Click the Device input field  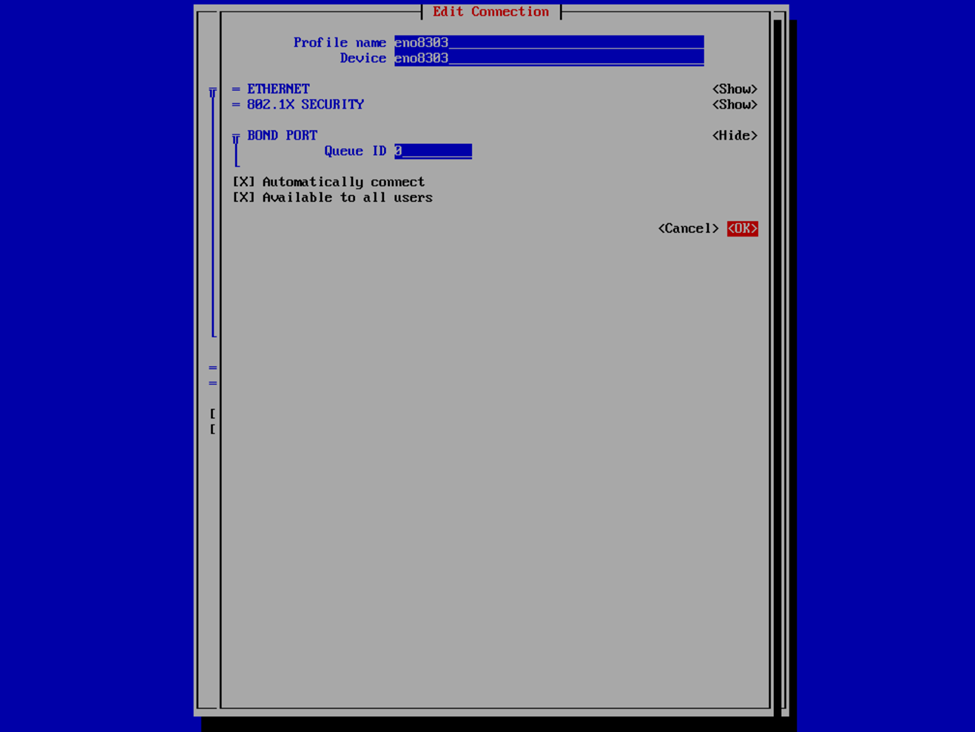(548, 59)
